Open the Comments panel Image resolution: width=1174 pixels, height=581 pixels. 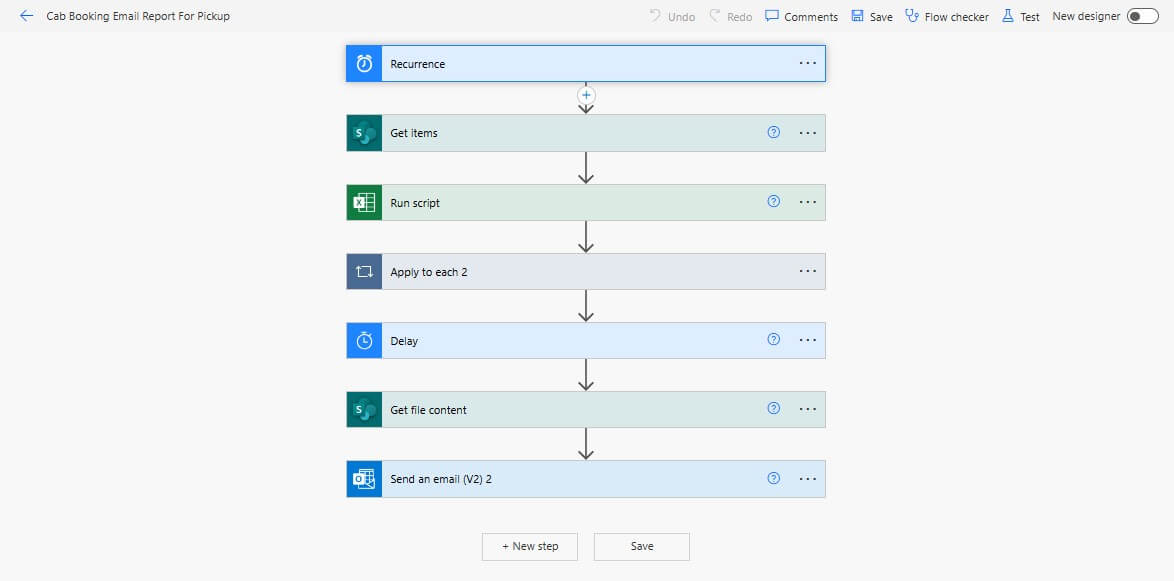801,16
